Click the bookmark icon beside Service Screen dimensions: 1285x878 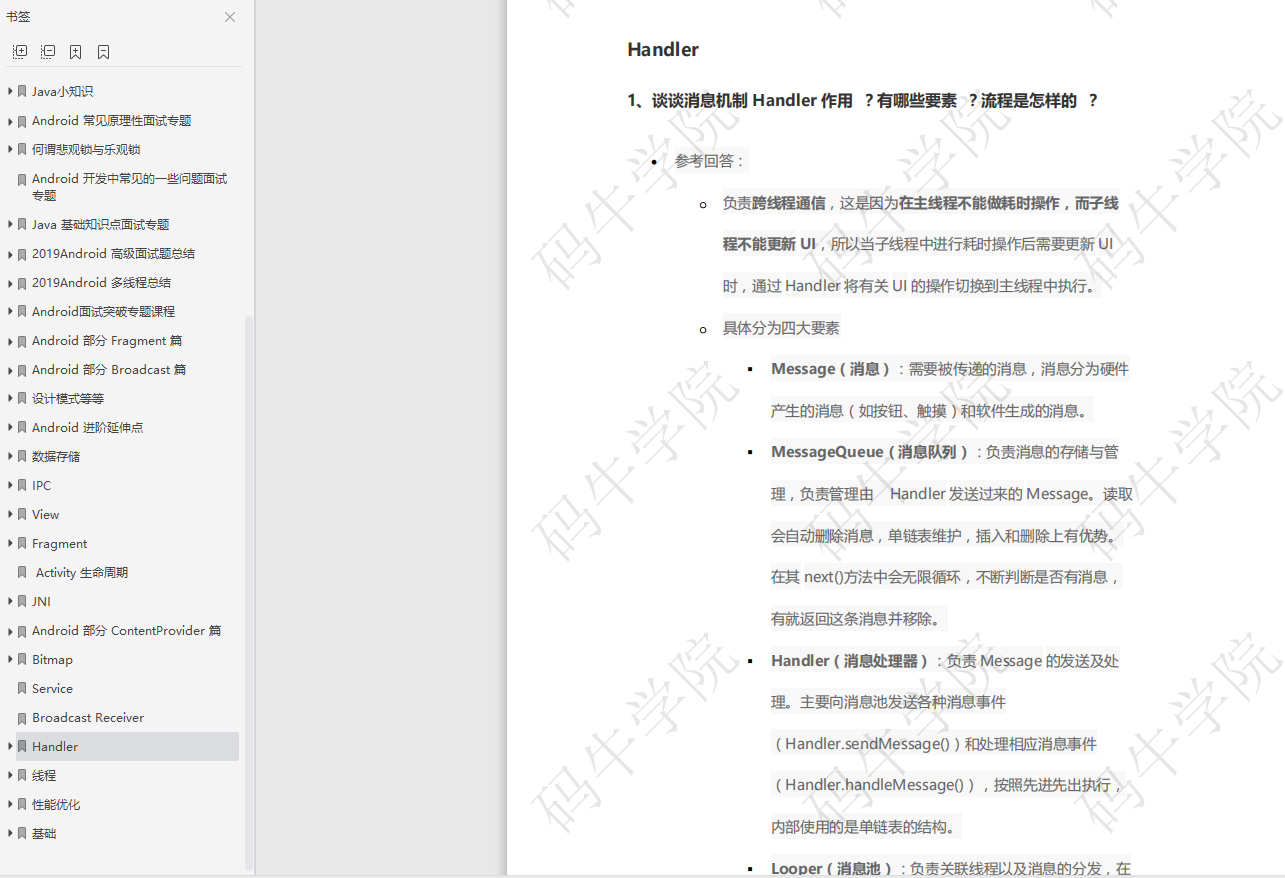pyautogui.click(x=22, y=688)
